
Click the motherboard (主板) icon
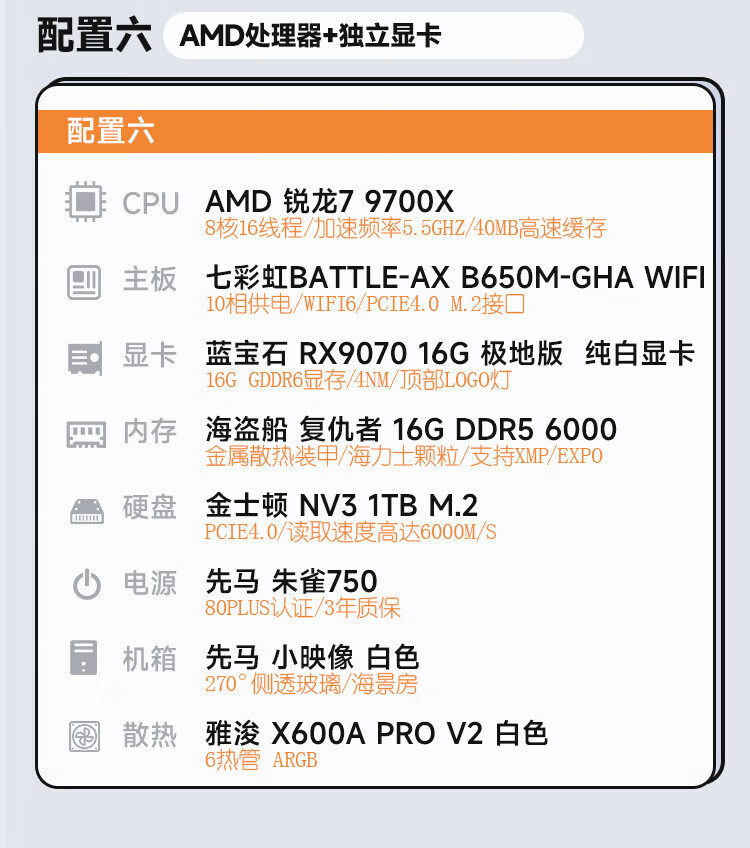[x=85, y=280]
